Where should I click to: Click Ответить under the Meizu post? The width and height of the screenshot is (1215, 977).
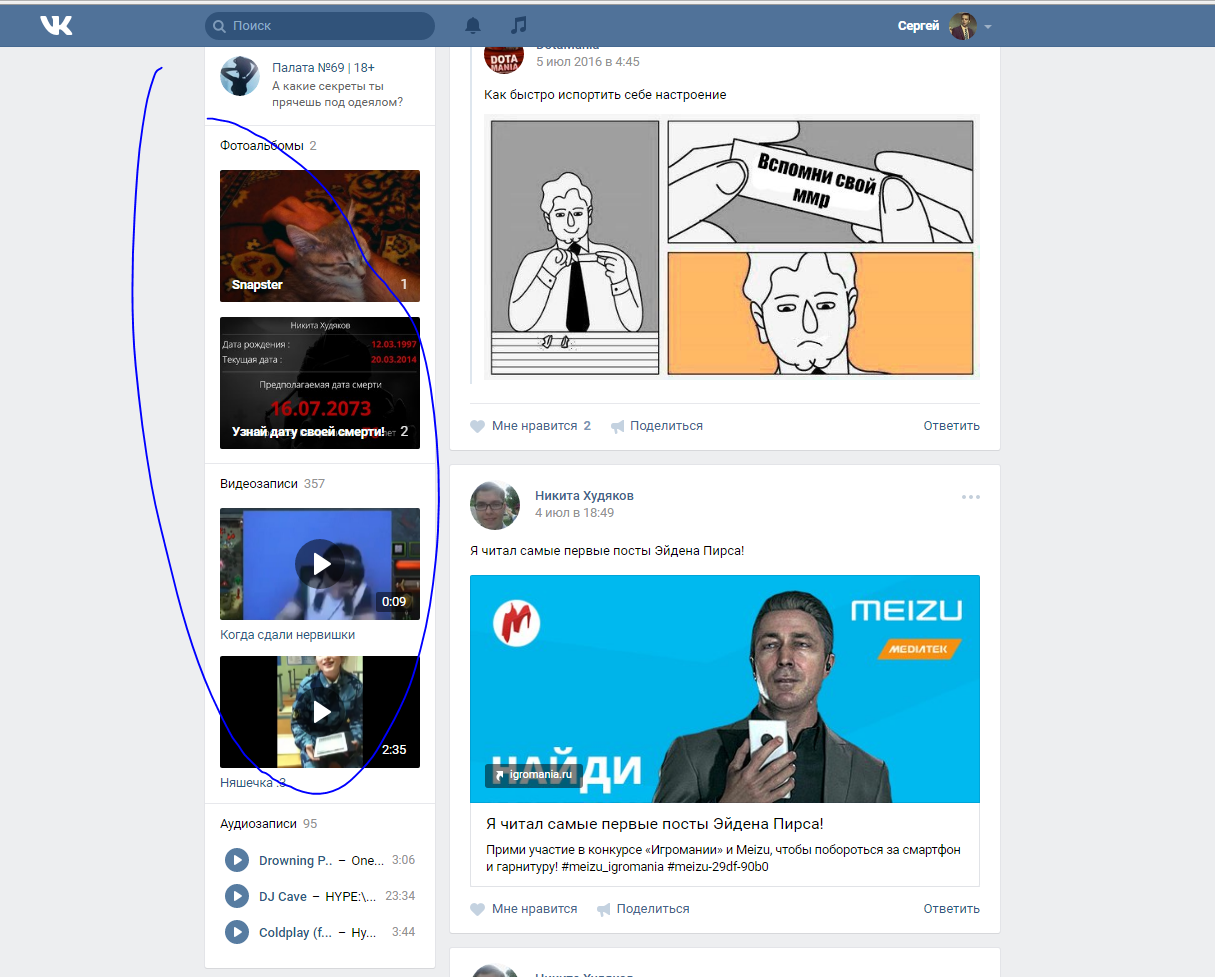[x=951, y=909]
